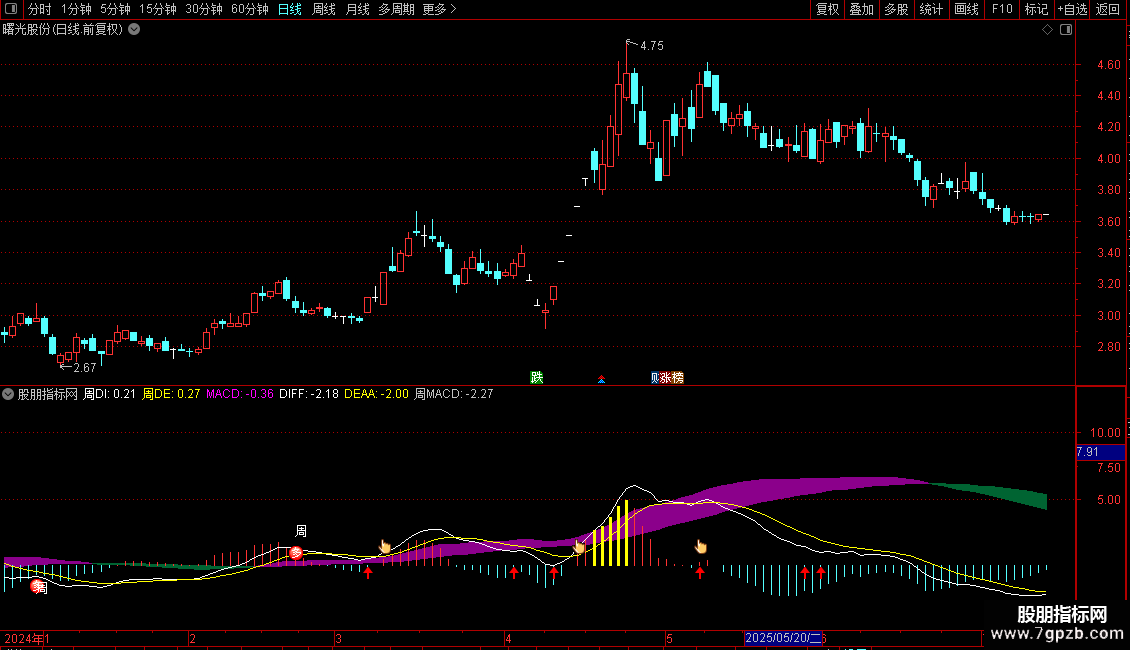1130x650 pixels.
Task: Expand 更多 periods menu
Action: (439, 9)
